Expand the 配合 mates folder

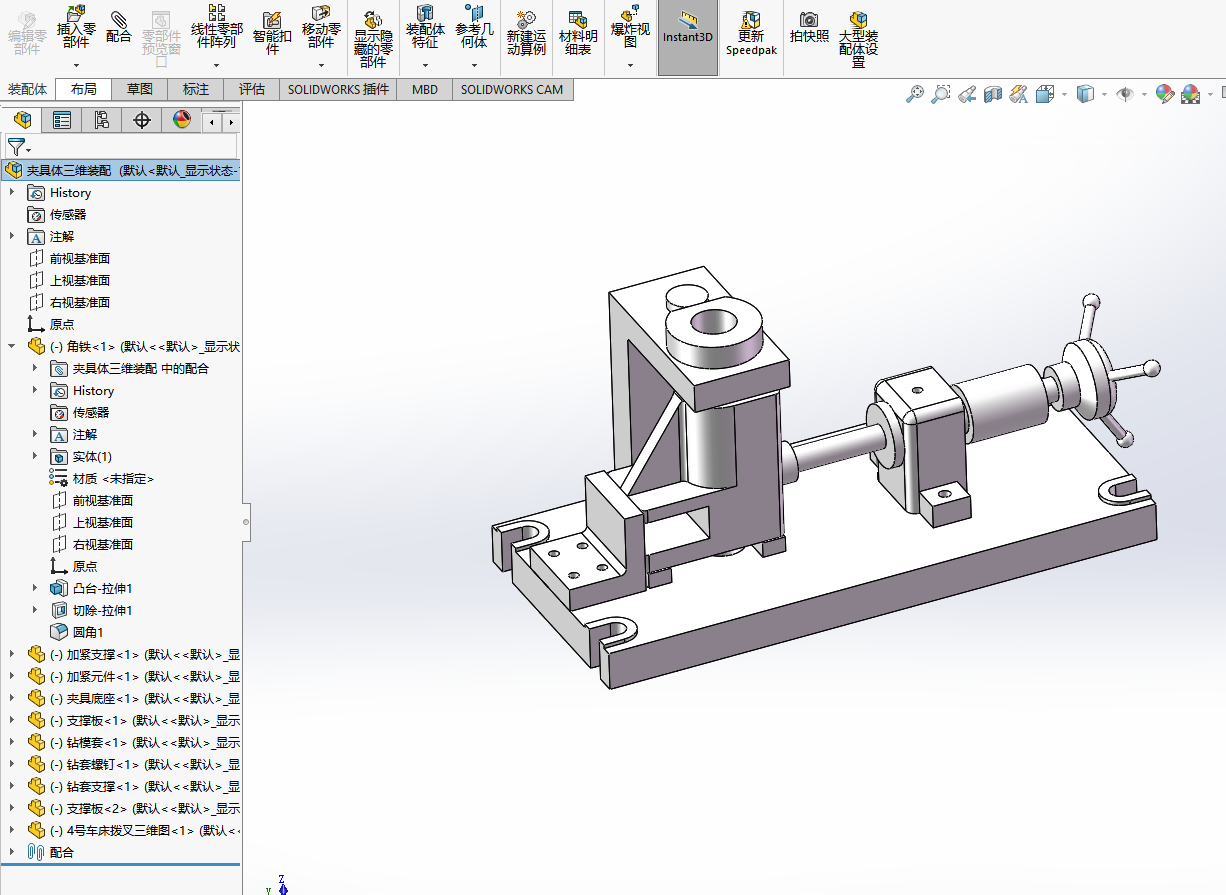pos(12,852)
